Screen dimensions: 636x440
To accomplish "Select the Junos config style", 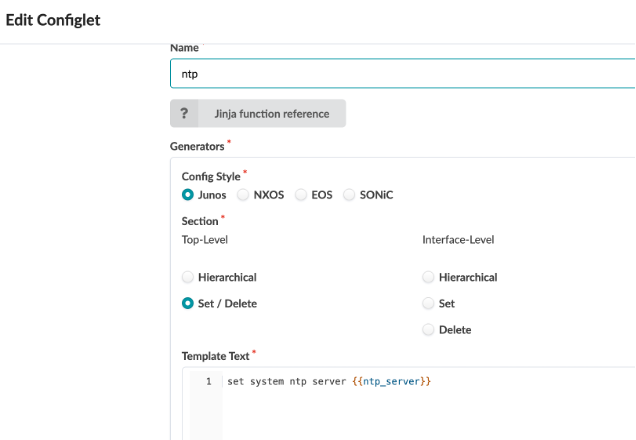I will point(188,195).
